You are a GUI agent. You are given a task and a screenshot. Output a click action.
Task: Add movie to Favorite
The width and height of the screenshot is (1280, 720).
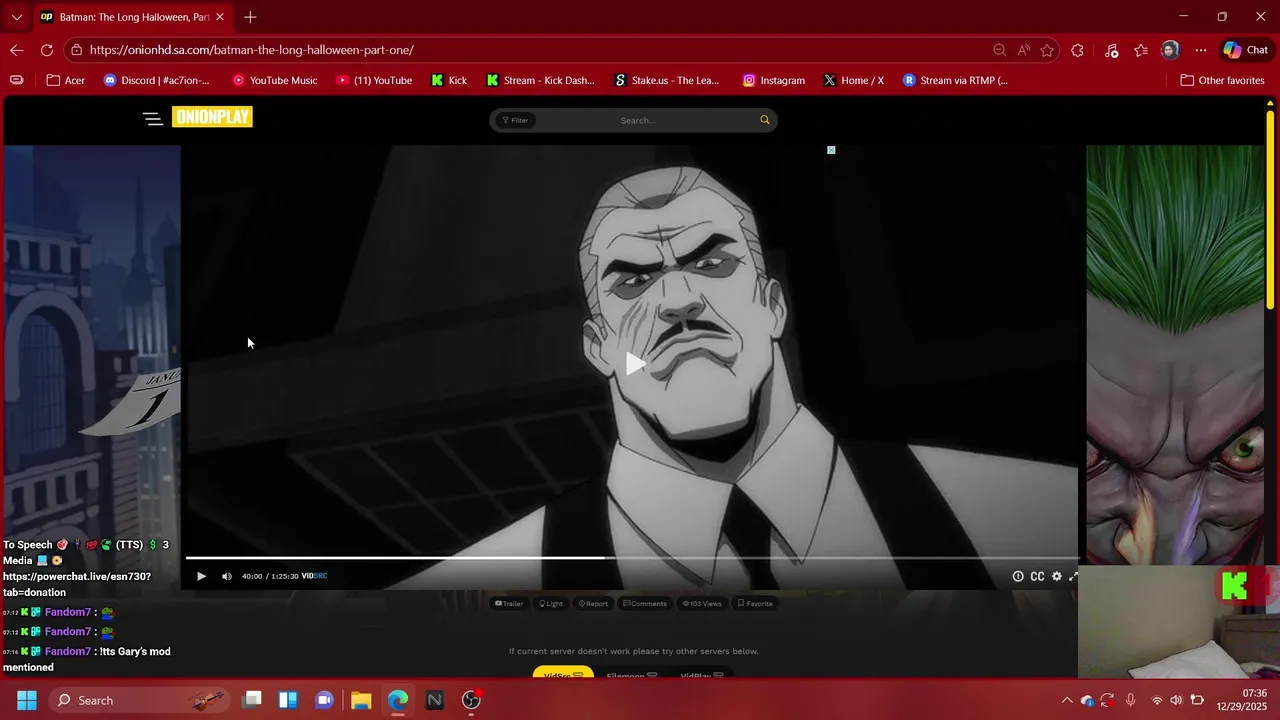pyautogui.click(x=755, y=603)
